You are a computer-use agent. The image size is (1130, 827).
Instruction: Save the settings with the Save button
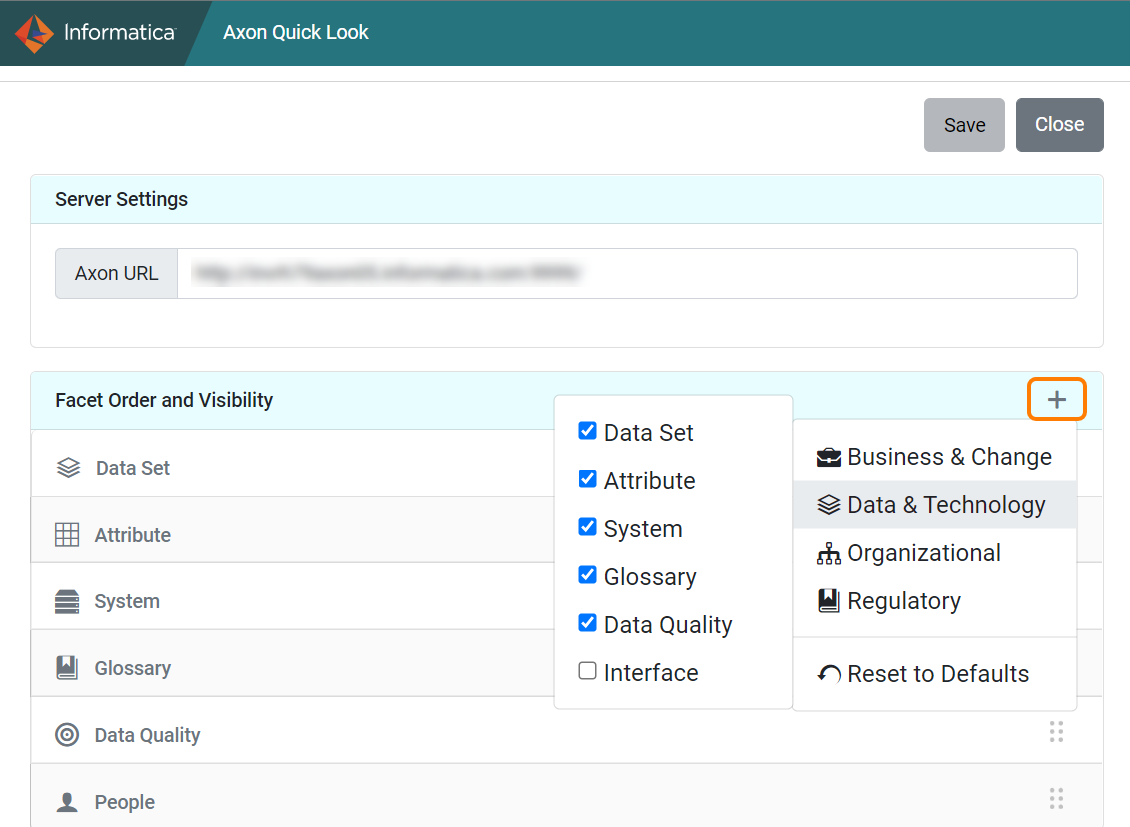[964, 125]
